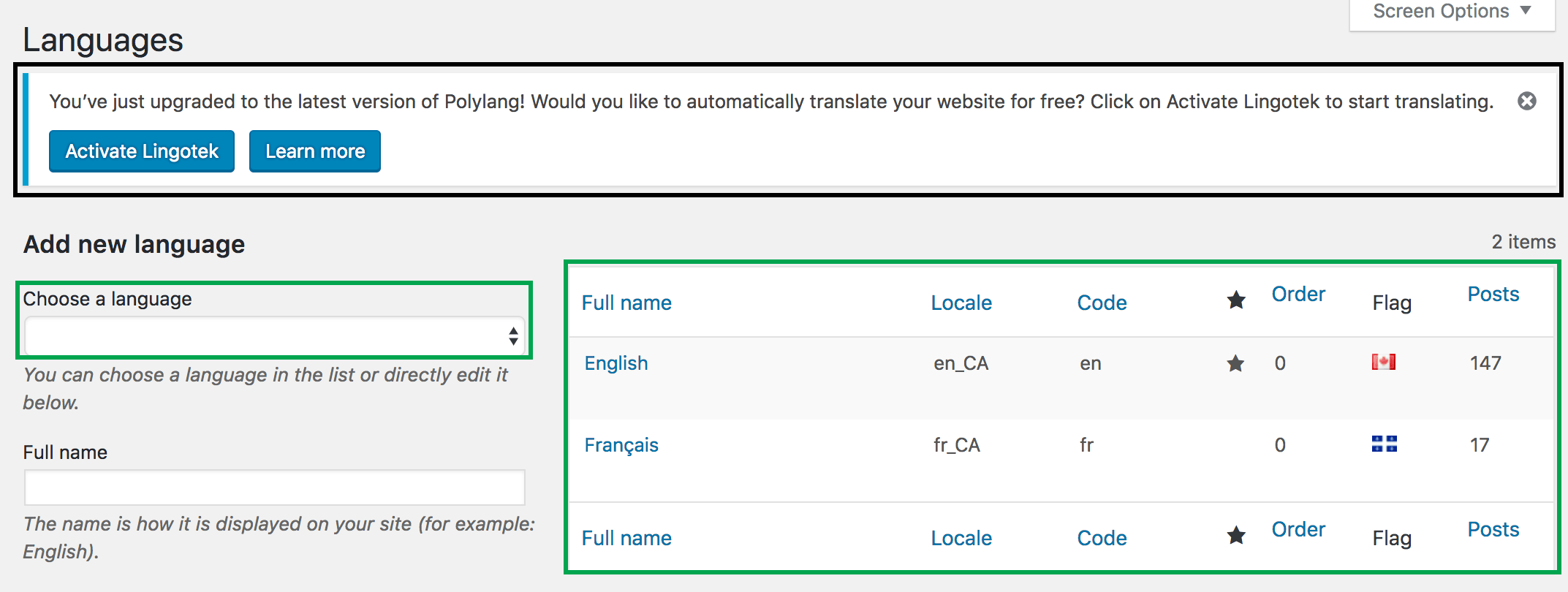Click the 17 posts count
This screenshot has height=592, width=1568.
[x=1480, y=445]
